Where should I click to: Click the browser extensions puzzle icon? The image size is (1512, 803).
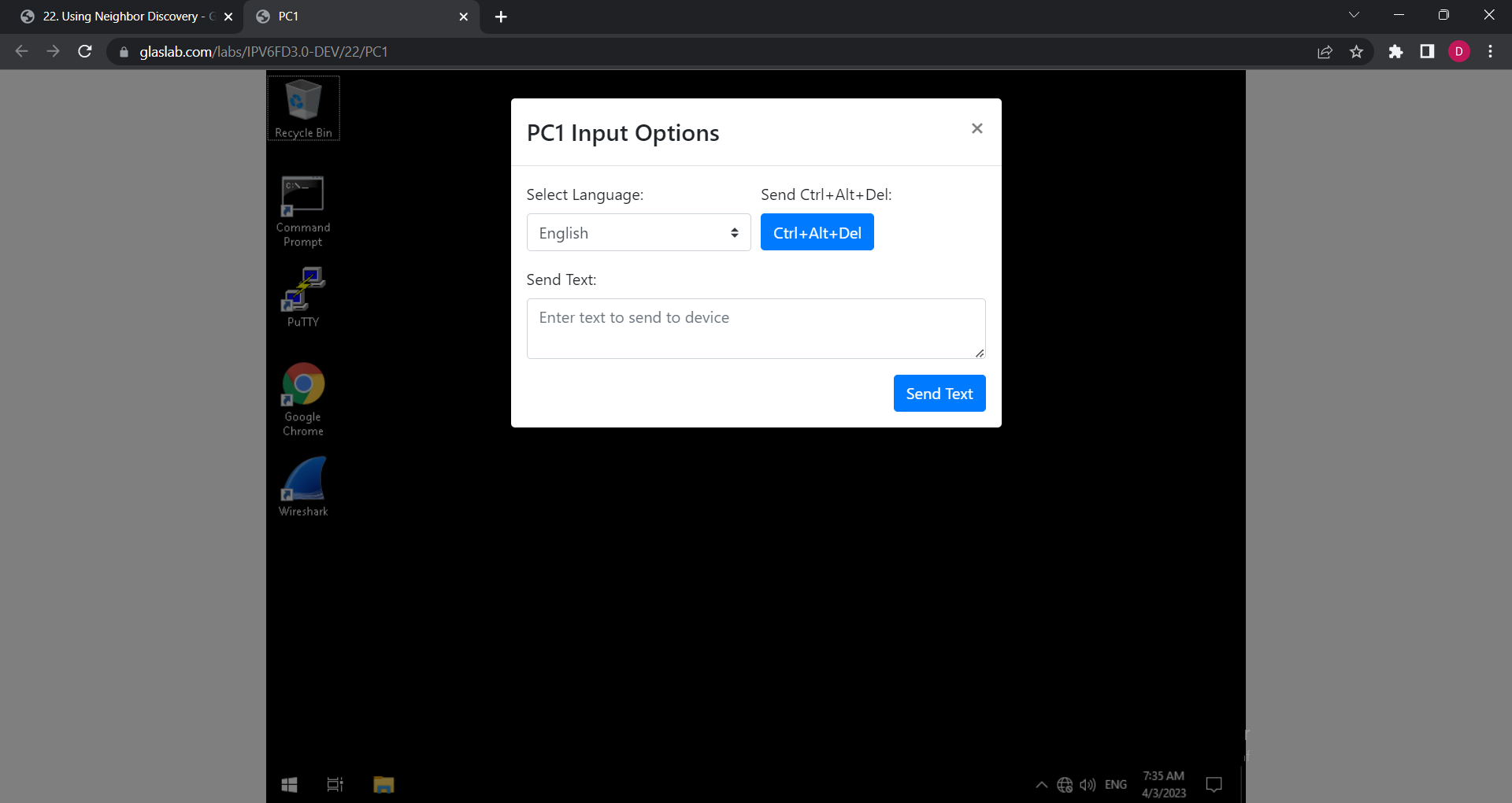[1395, 52]
